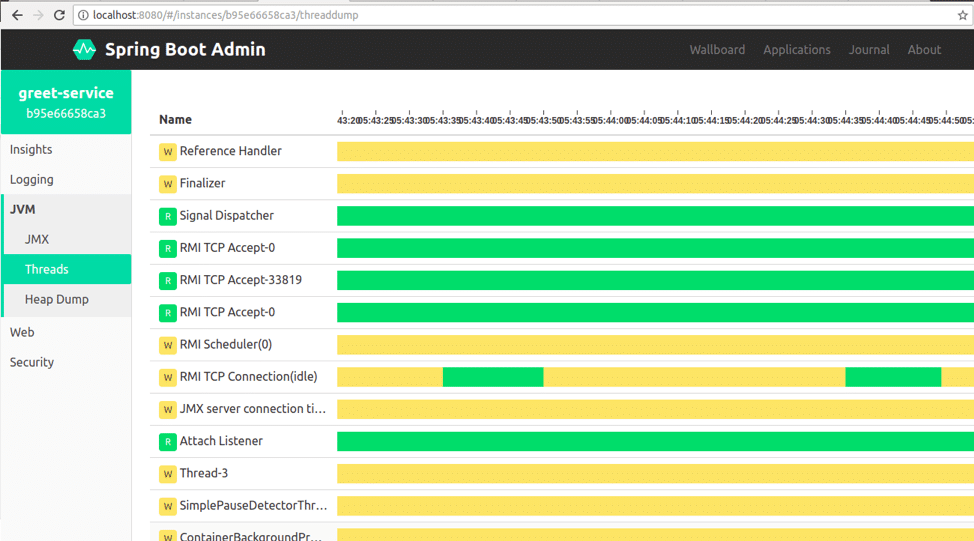Click the browser back arrow

click(x=16, y=15)
